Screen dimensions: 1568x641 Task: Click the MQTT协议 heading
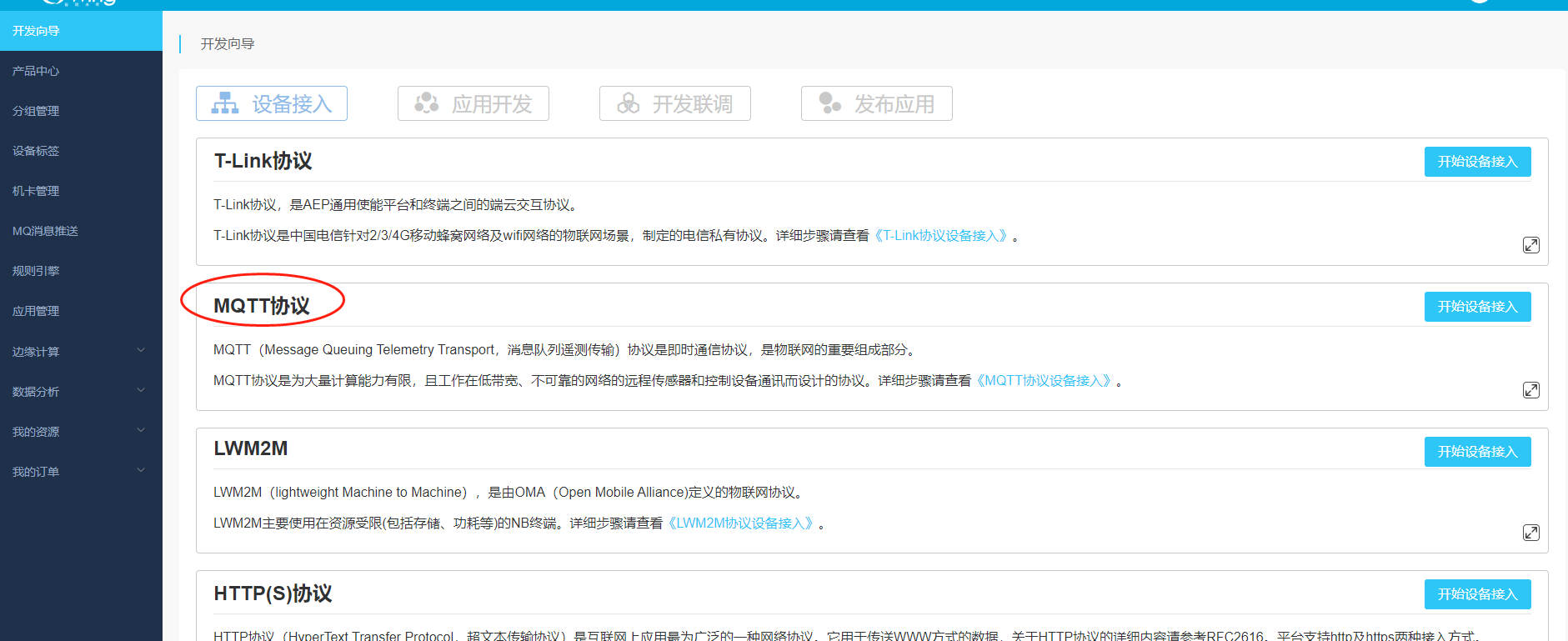click(262, 306)
